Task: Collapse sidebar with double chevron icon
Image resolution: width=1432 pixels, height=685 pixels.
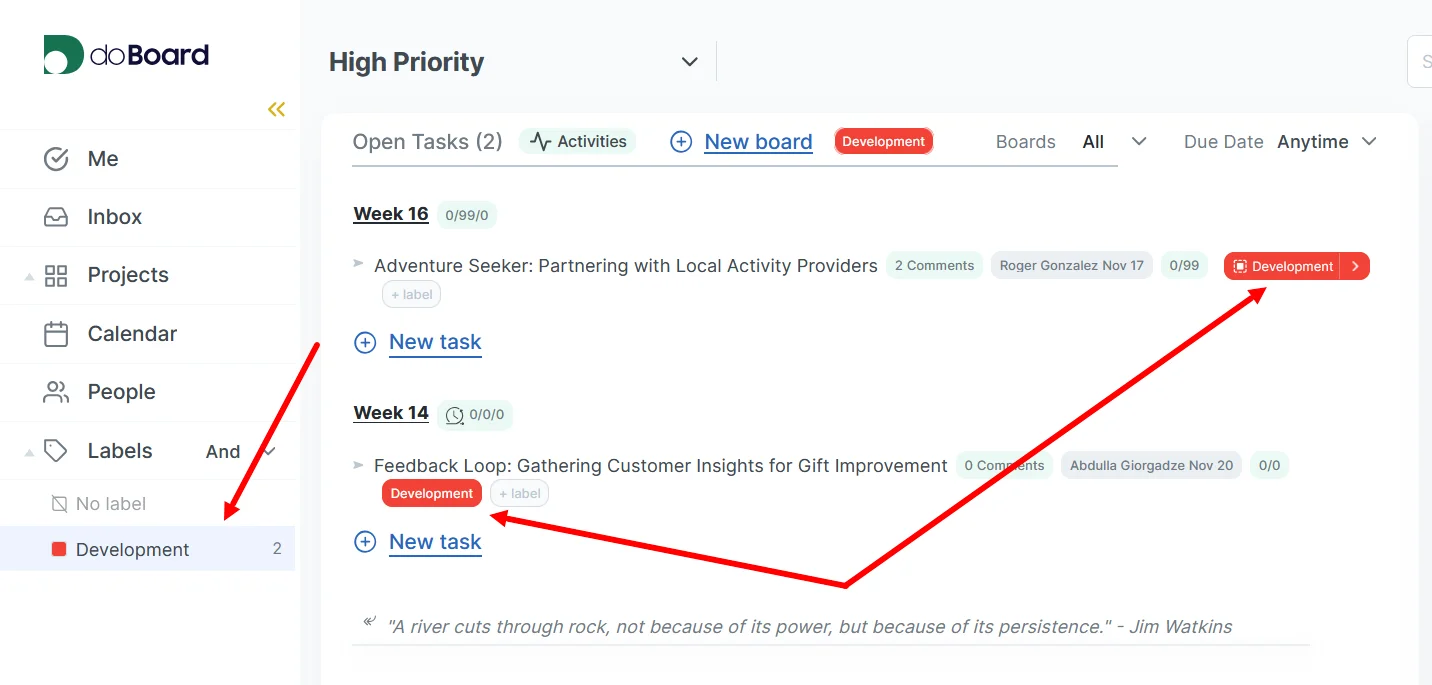Action: pos(276,109)
